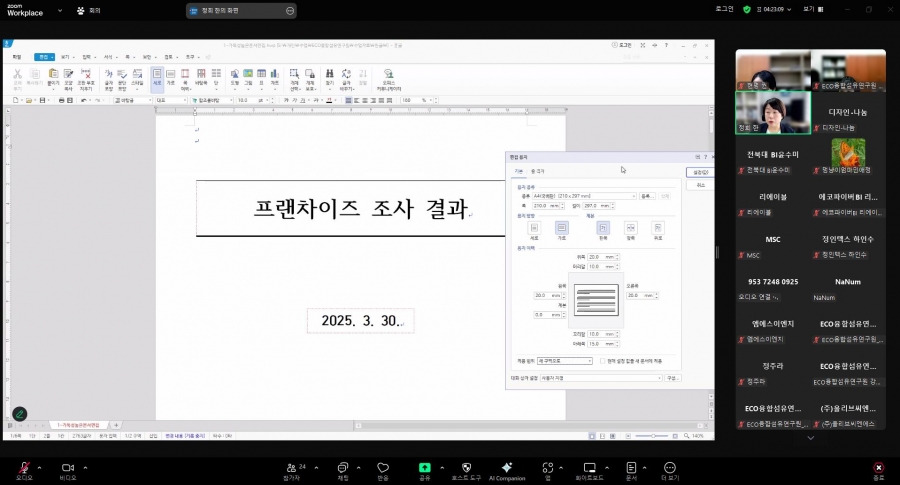Click the Zoom 공유 (share screen) button

(x=424, y=470)
